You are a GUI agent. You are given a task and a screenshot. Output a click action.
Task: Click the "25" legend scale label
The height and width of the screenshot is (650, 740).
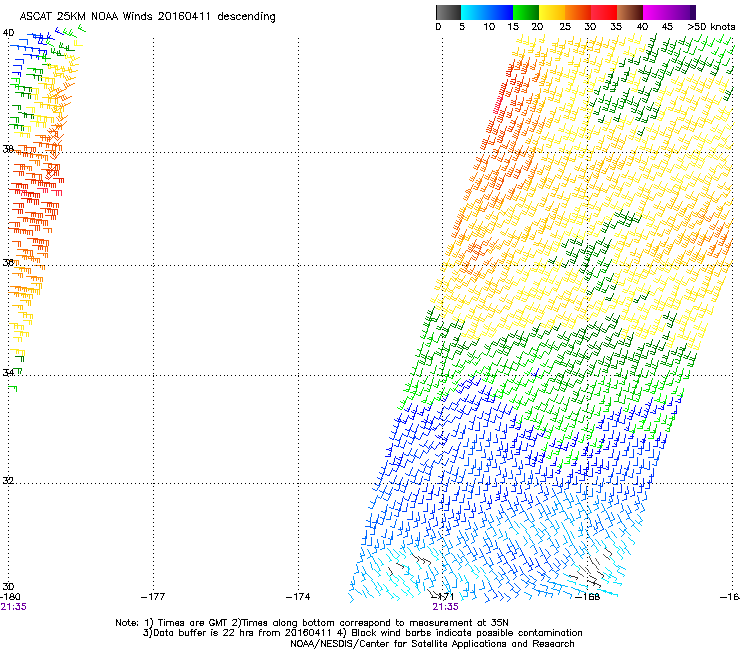(565, 27)
